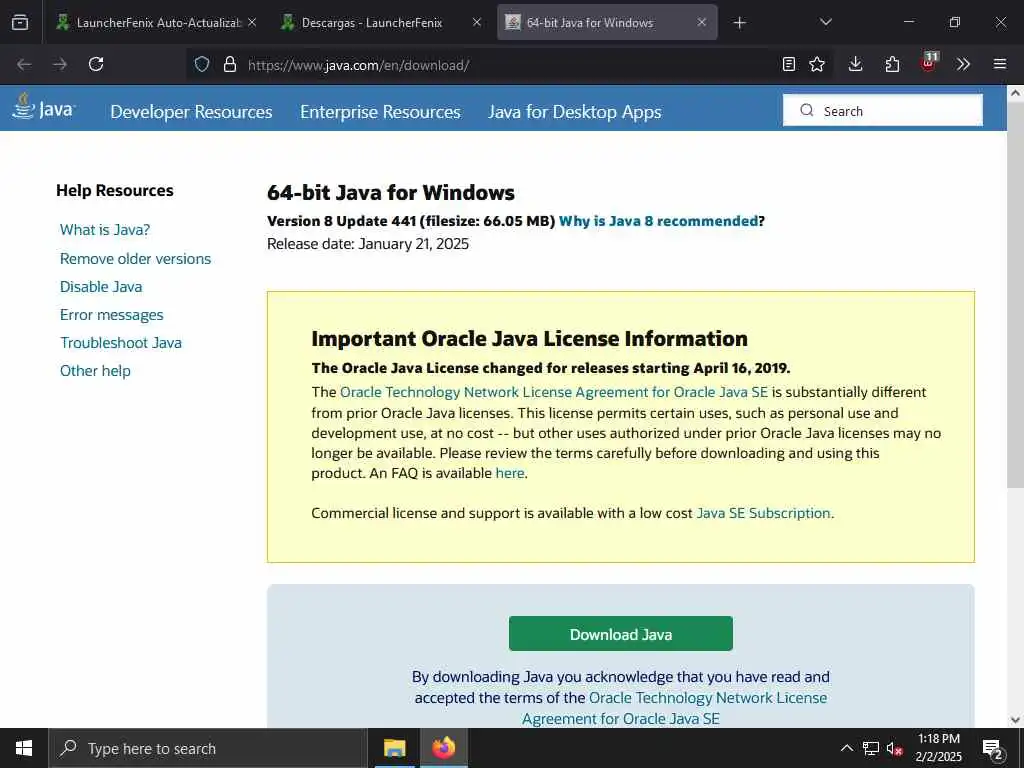Screen dimensions: 1024x768
Task: Open Developer Resources menu
Action: (191, 112)
